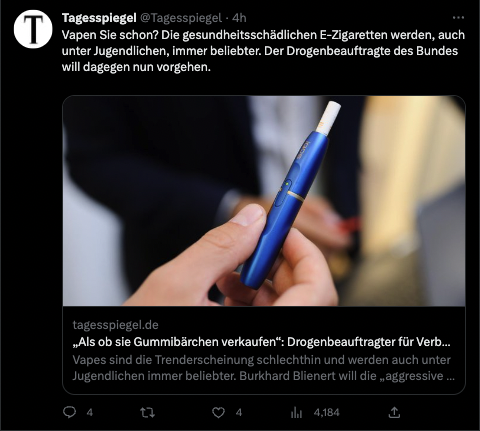The height and width of the screenshot is (431, 480).
Task: Click the 4,184 views count
Action: click(x=326, y=413)
